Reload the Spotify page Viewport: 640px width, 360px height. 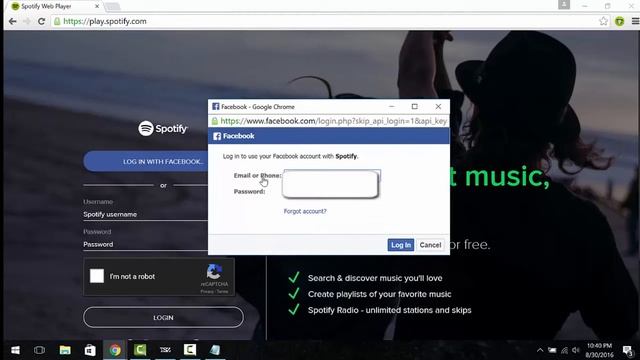41,21
